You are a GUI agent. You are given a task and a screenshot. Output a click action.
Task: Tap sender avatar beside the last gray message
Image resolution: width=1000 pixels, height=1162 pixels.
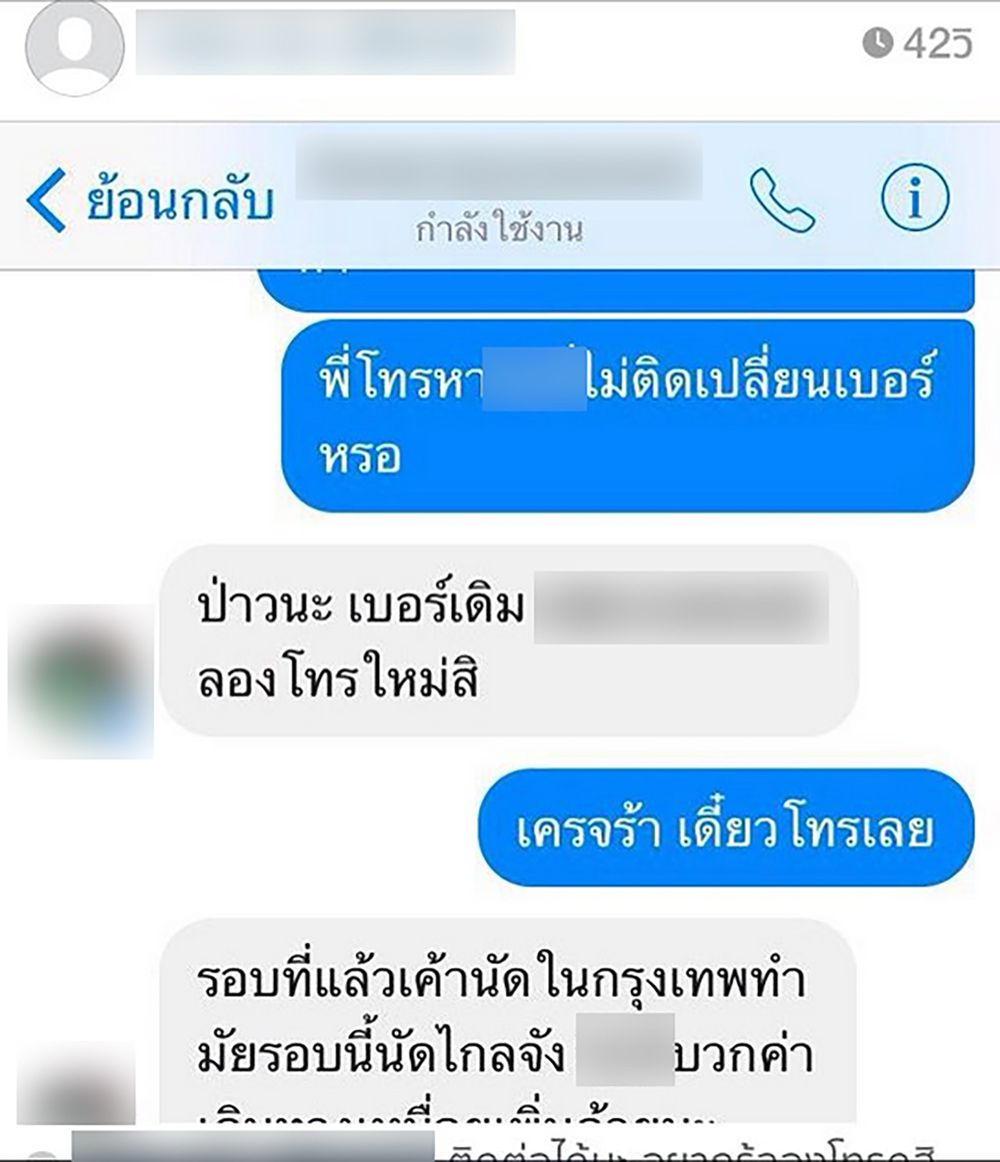[x=76, y=1082]
